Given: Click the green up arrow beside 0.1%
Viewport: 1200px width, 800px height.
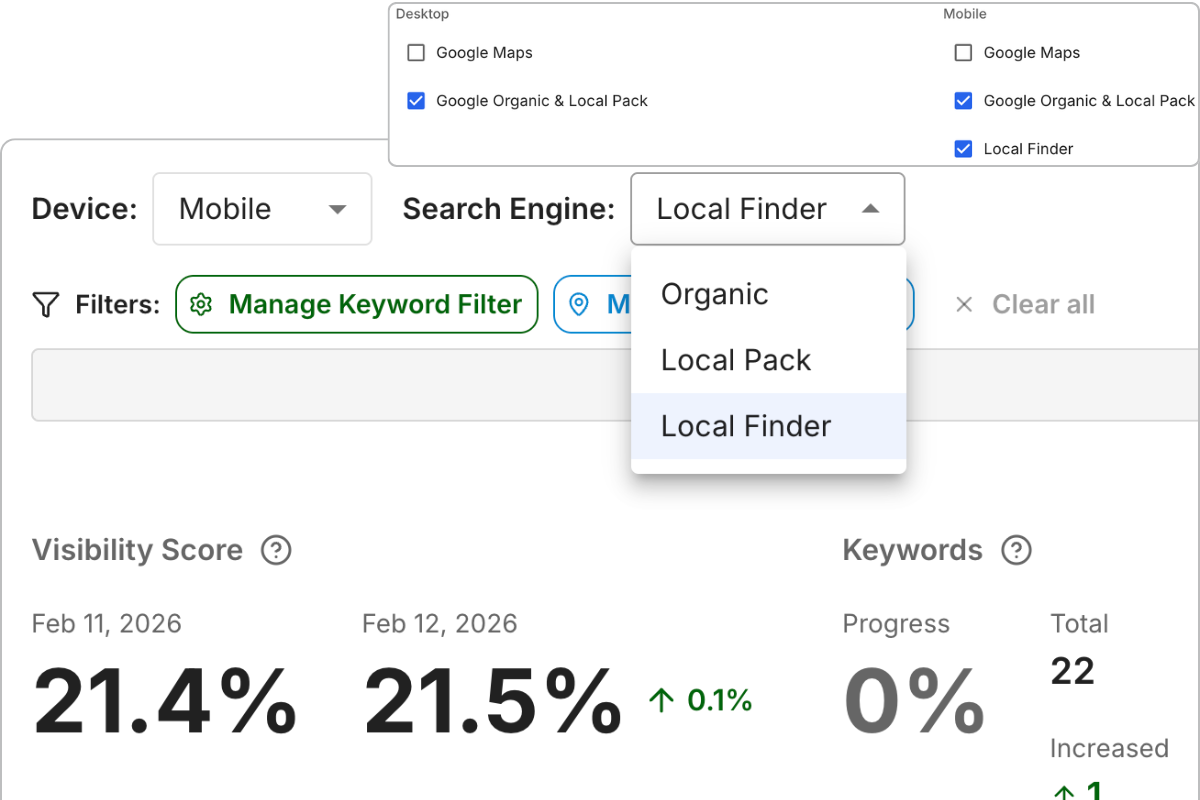Looking at the screenshot, I should [x=661, y=700].
